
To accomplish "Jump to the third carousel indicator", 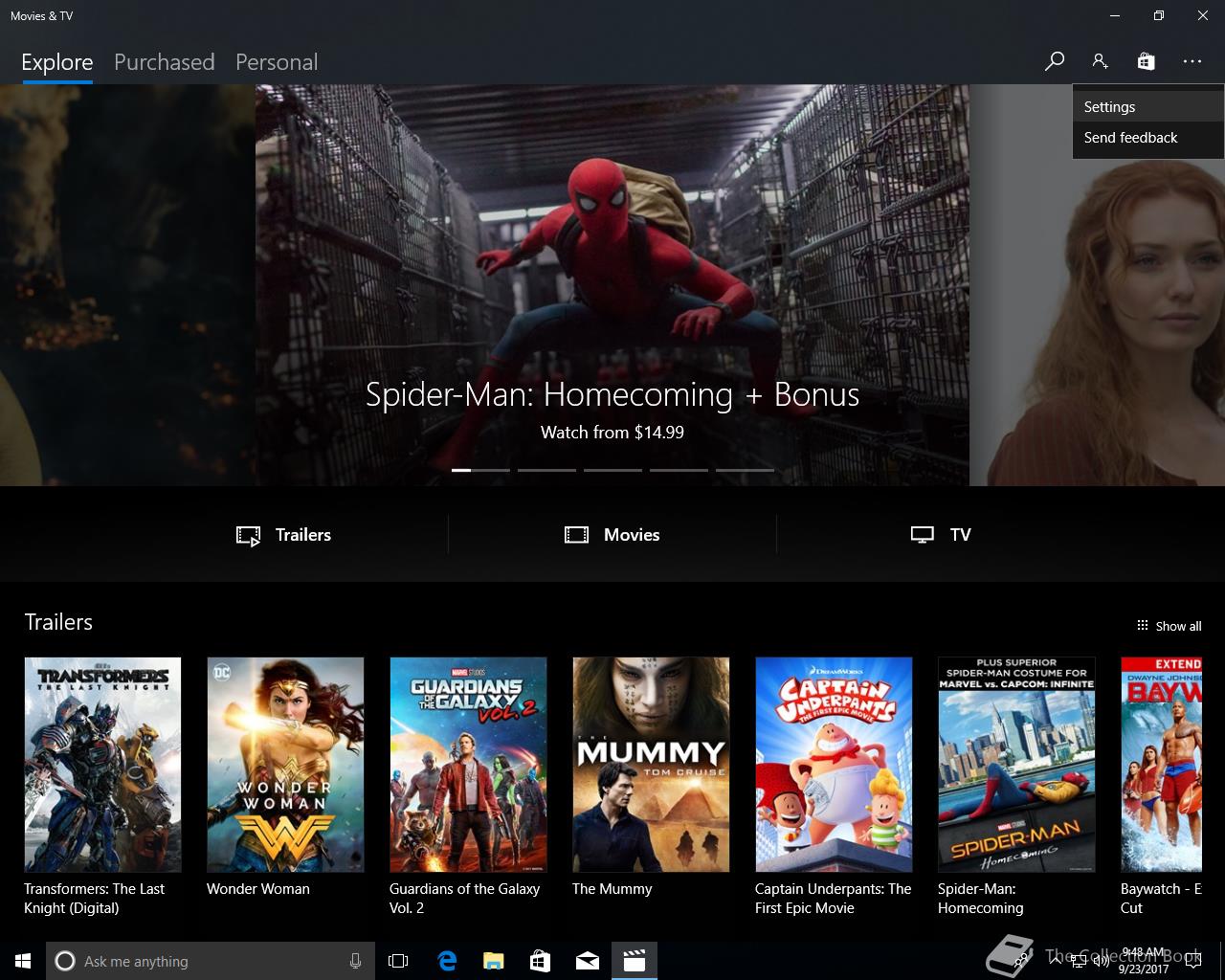I will point(612,470).
